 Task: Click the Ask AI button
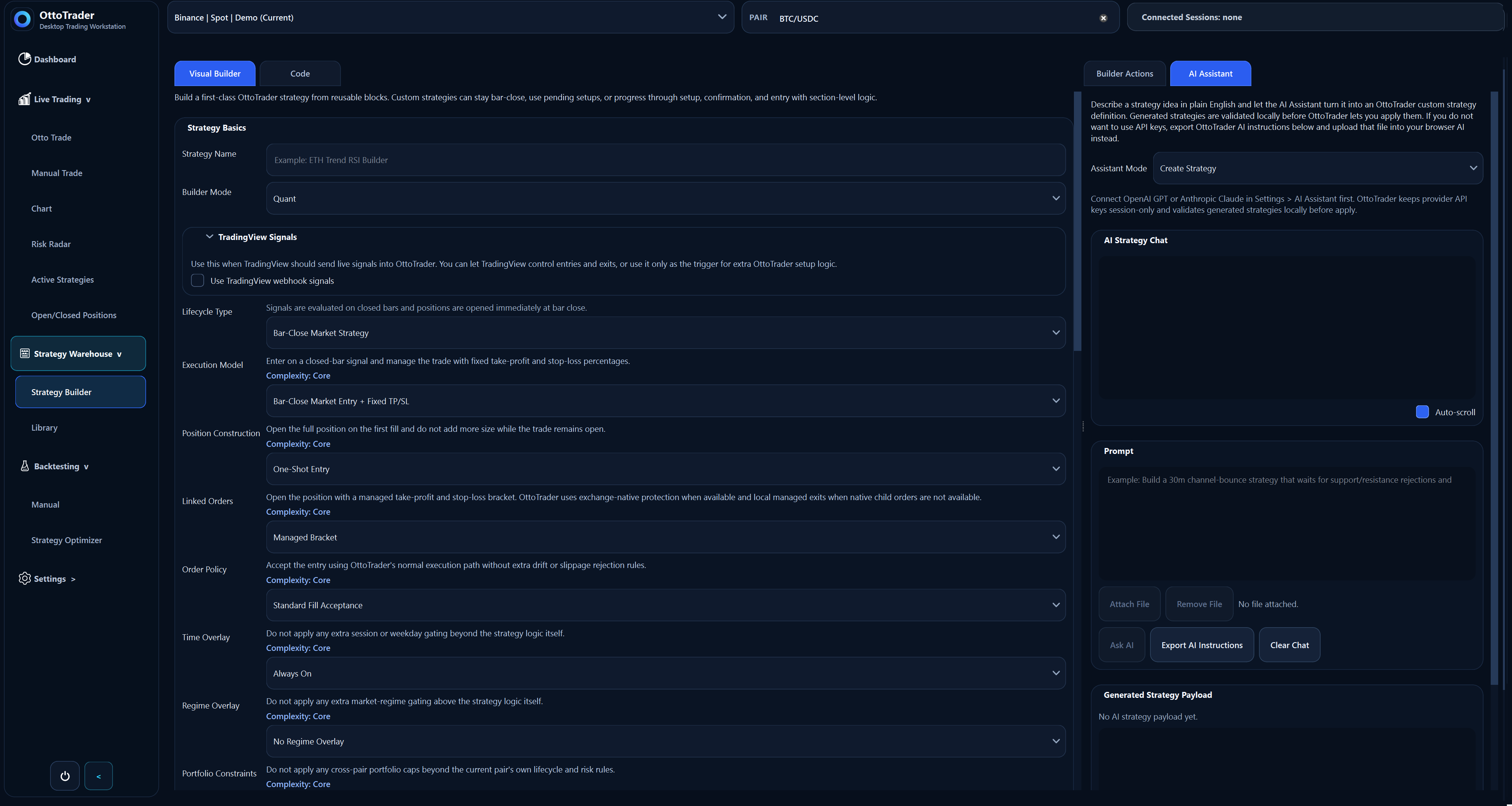point(1122,645)
